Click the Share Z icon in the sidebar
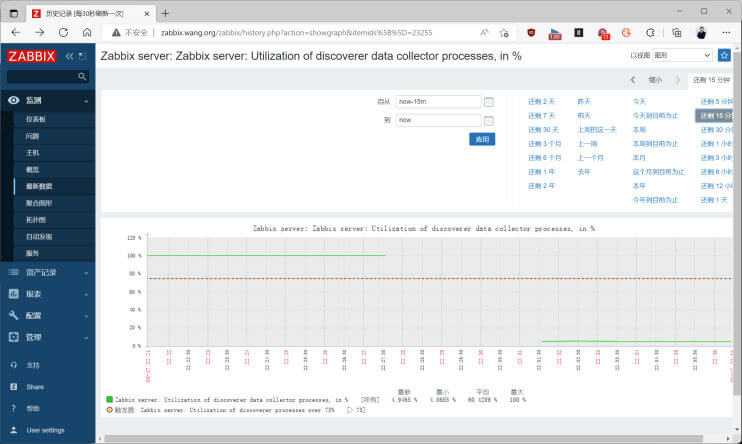Image resolution: width=742 pixels, height=444 pixels. pos(14,387)
